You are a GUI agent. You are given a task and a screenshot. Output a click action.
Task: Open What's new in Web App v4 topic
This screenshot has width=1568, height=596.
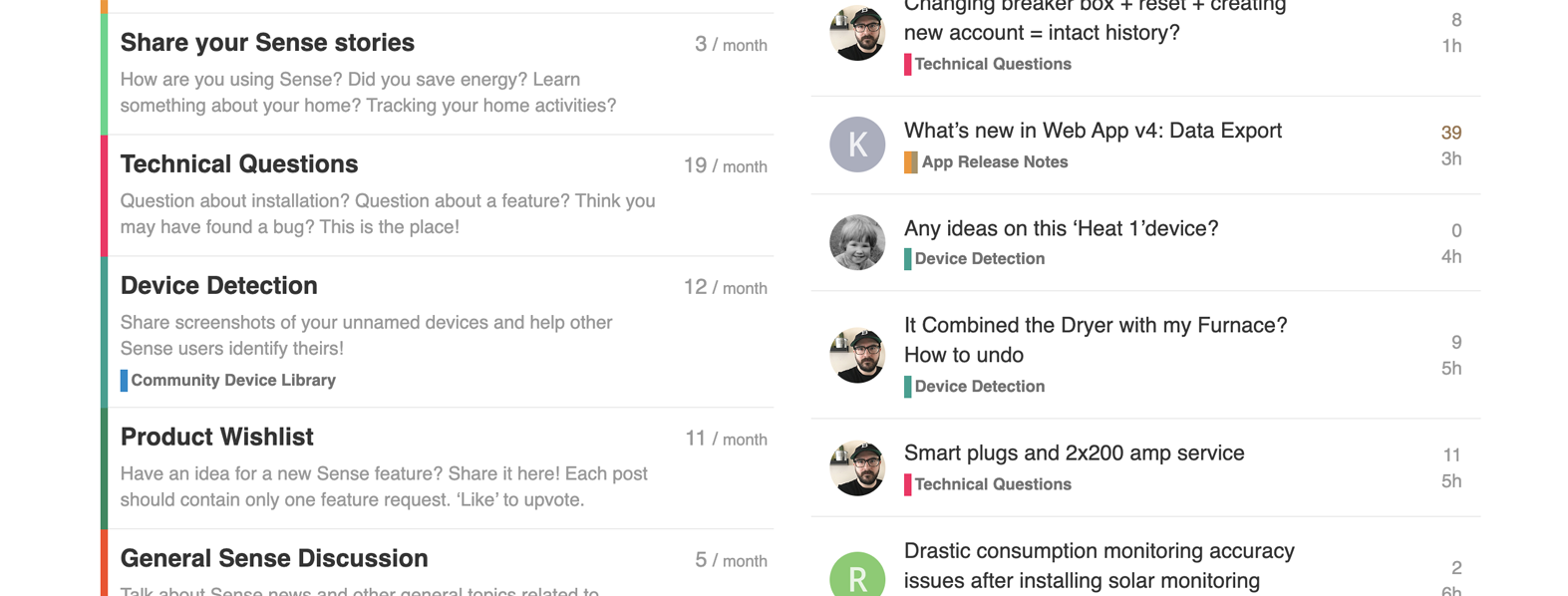pyautogui.click(x=1093, y=131)
